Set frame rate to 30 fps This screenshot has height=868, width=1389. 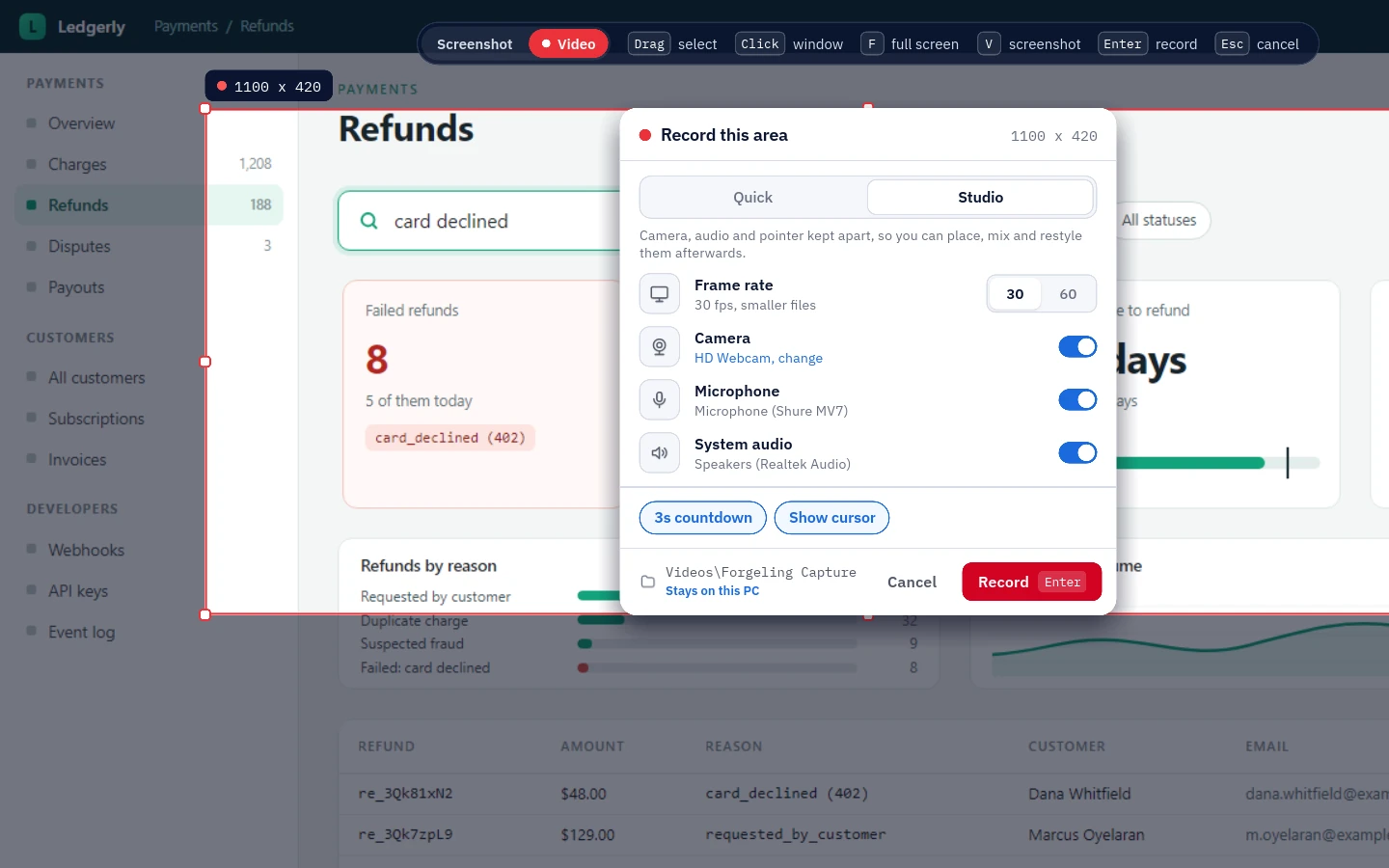[x=1015, y=294]
